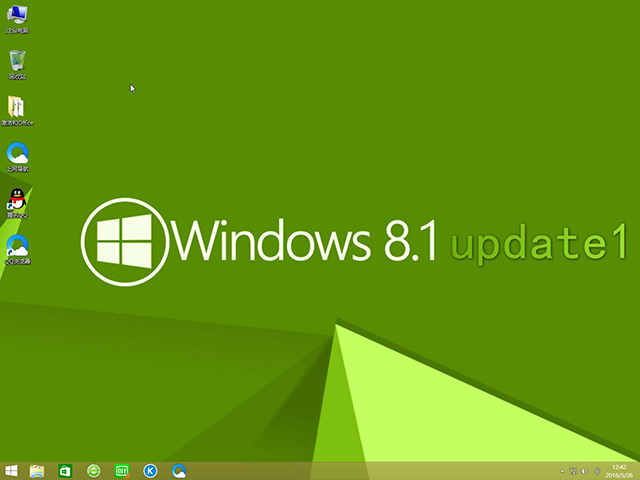Click the input method tray icon
The width and height of the screenshot is (640, 480).
pos(597,470)
